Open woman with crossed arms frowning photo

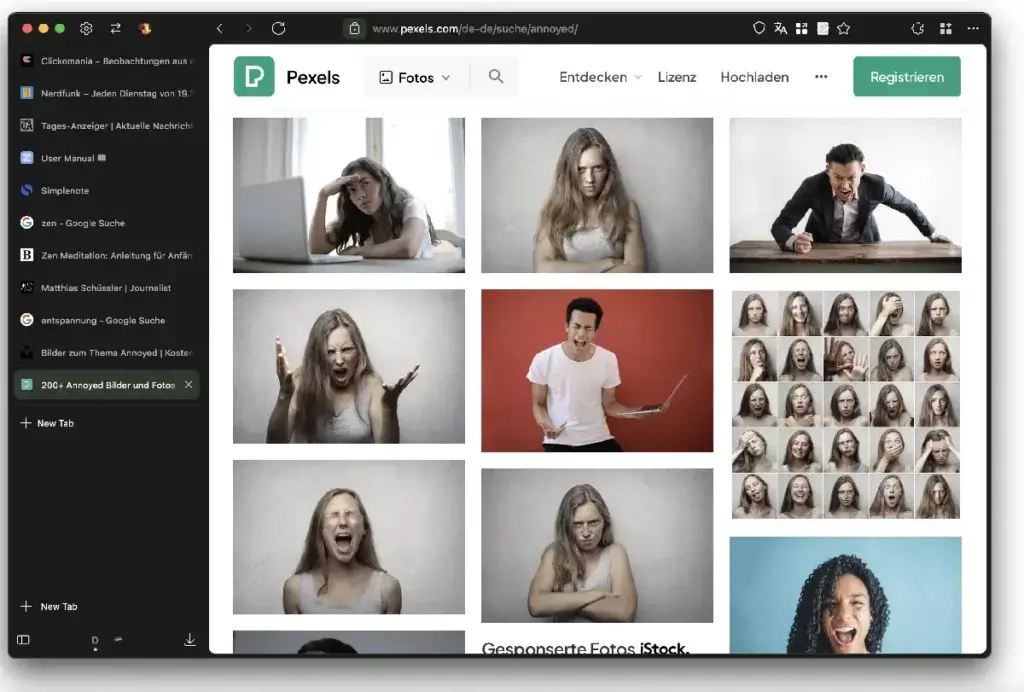coord(597,545)
